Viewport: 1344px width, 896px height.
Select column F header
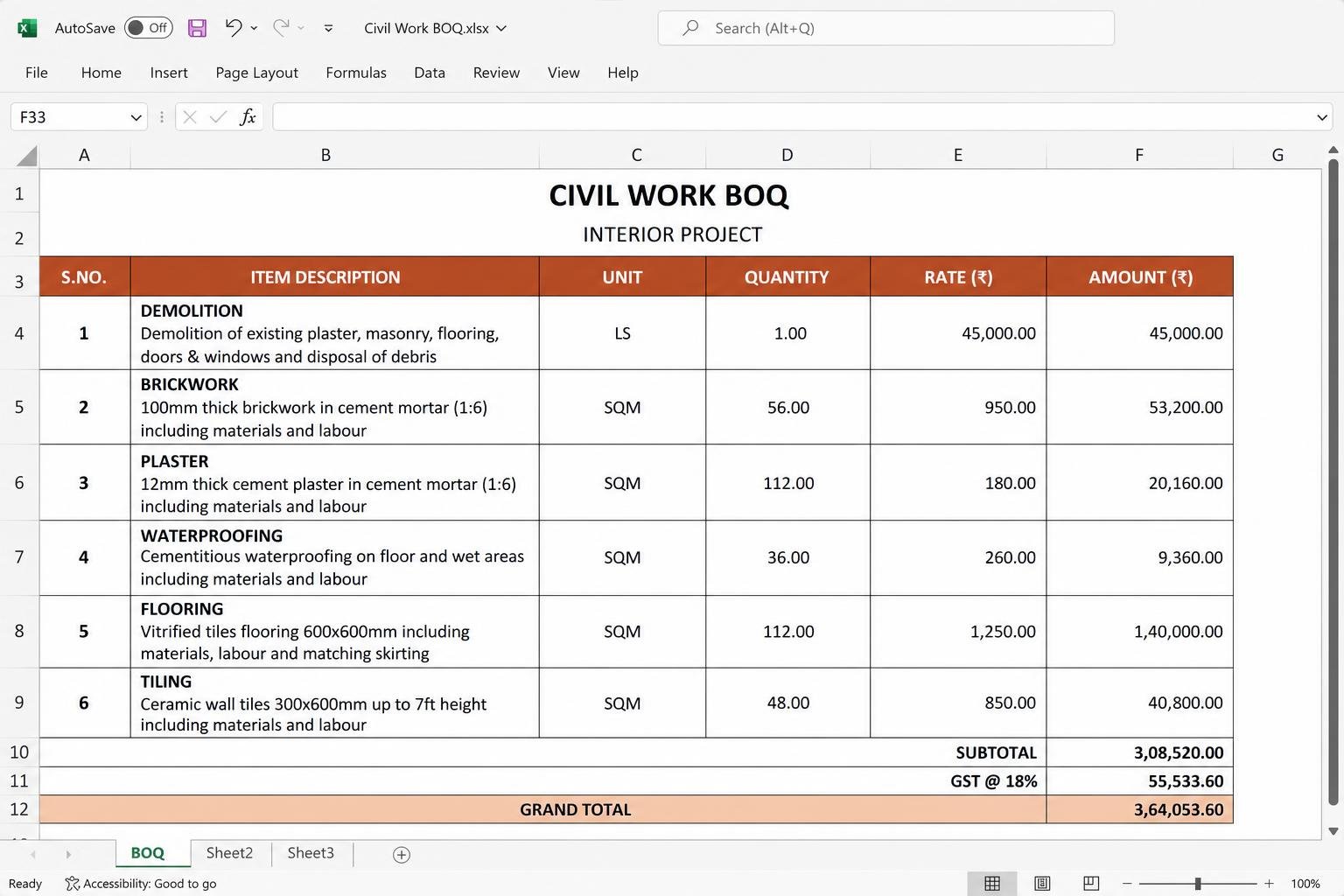pyautogui.click(x=1139, y=155)
